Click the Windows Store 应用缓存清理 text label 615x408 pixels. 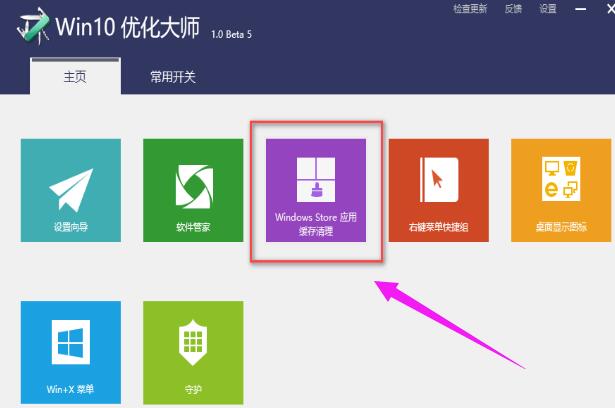point(316,223)
